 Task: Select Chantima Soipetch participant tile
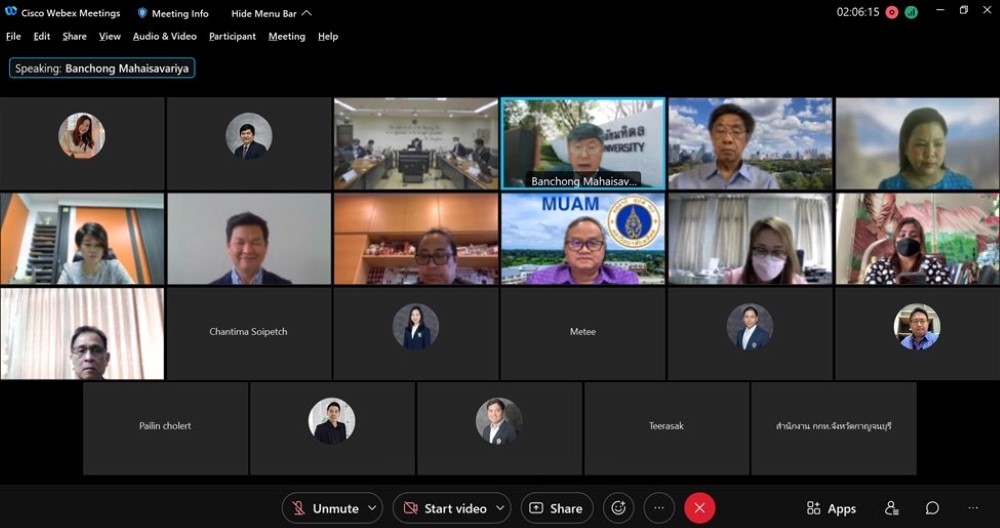[x=248, y=333]
